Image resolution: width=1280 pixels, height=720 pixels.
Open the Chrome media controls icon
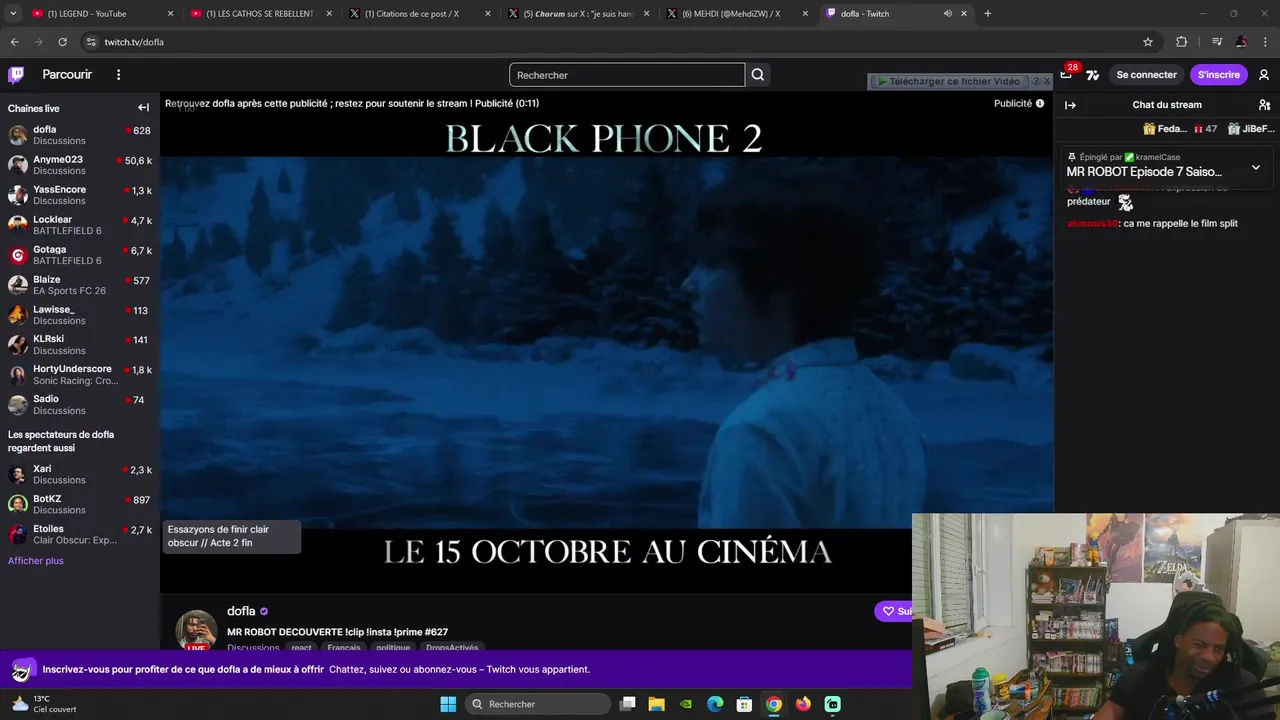[1216, 42]
